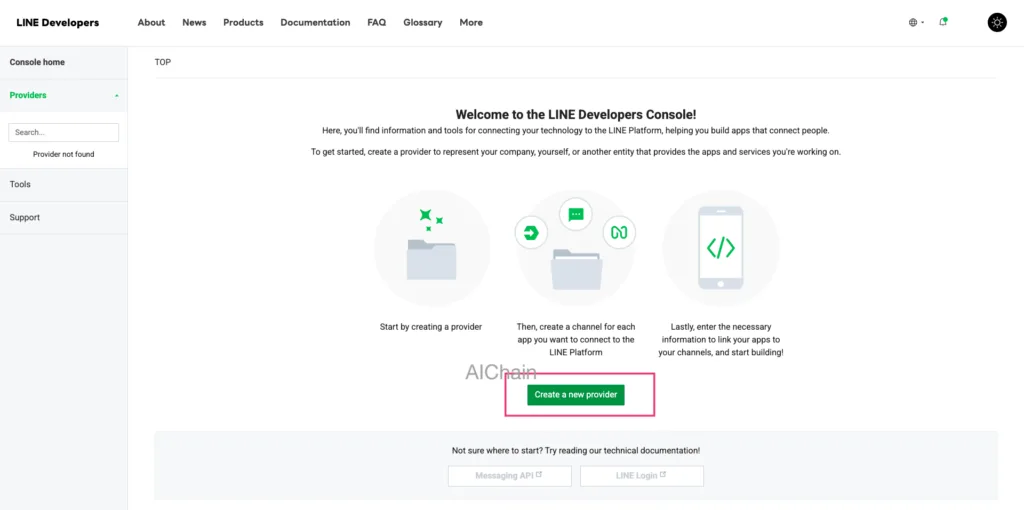
Task: Open the Glossary page
Action: click(x=422, y=22)
